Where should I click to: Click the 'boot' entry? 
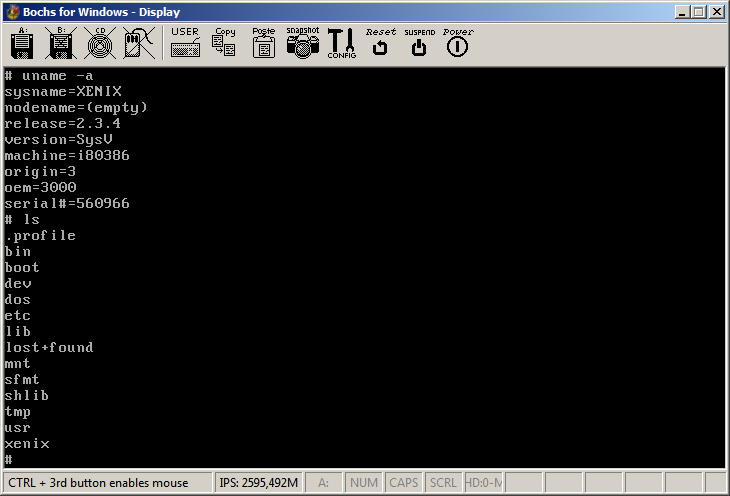[x=22, y=267]
